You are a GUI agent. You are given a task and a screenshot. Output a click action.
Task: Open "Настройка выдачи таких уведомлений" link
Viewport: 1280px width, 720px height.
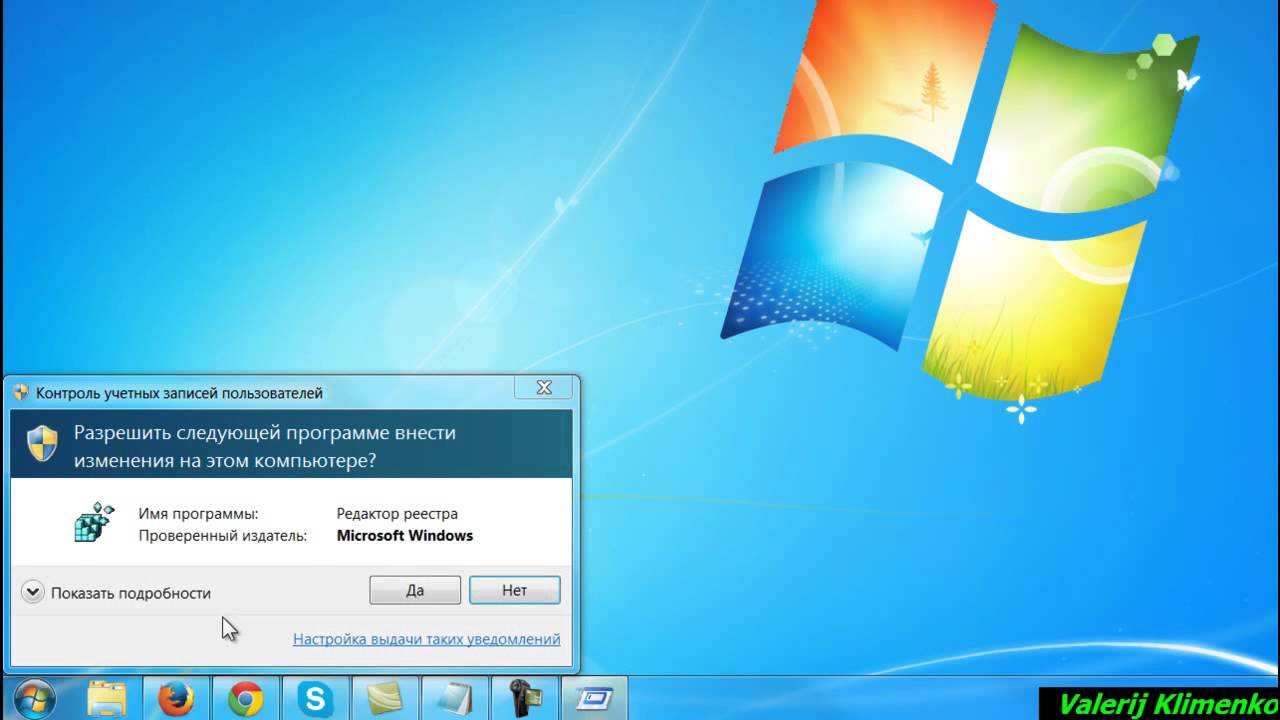426,639
